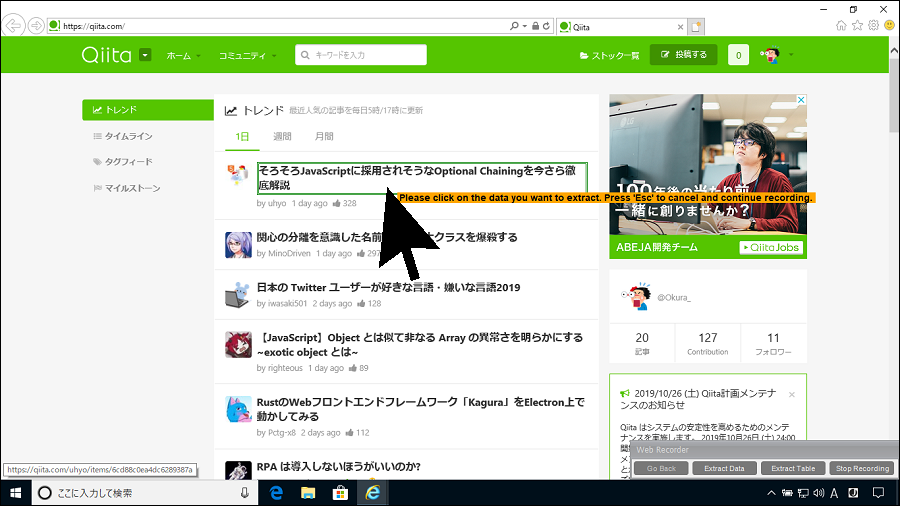Open Microsoft Store from taskbar
Screen dimensions: 900x506
click(340, 493)
